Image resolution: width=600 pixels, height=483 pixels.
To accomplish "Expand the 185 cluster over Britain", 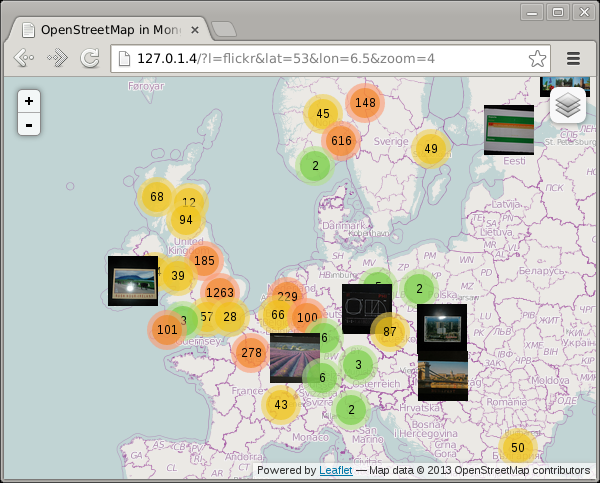I will [x=204, y=261].
